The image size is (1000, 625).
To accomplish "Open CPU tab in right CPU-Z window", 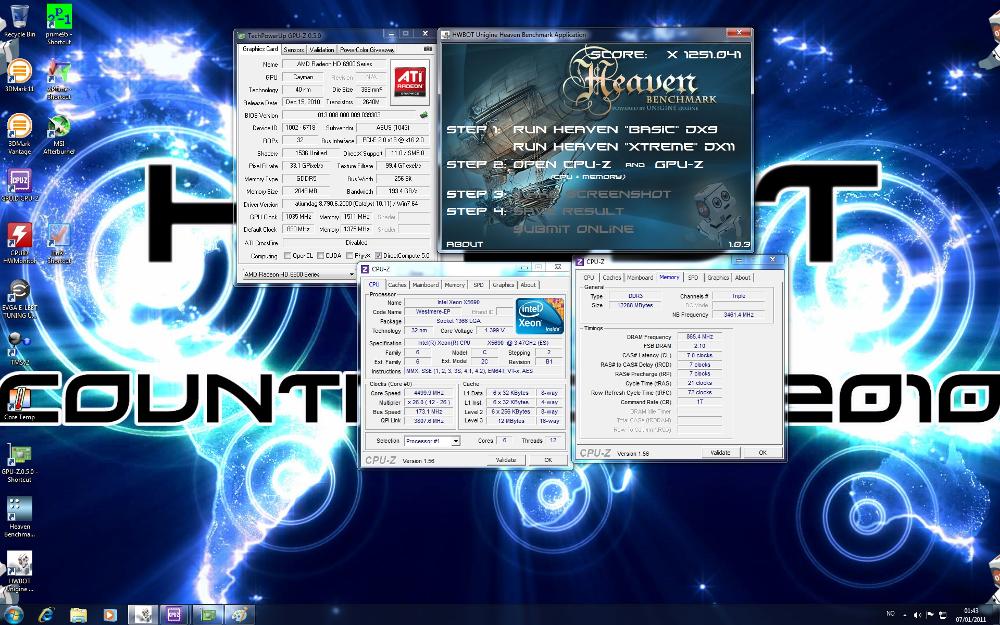I will pyautogui.click(x=589, y=277).
